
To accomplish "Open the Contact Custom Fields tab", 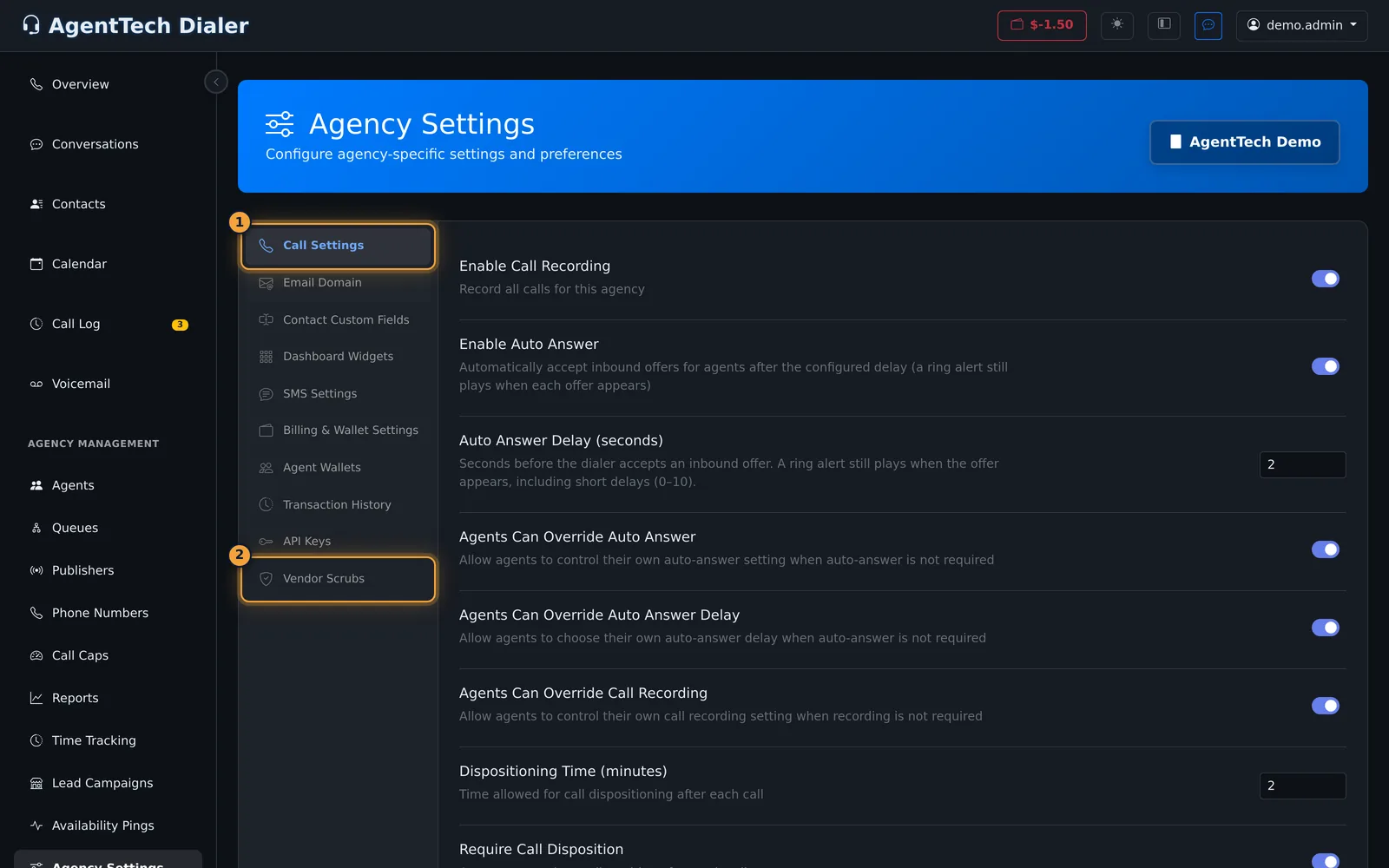I will [x=339, y=319].
